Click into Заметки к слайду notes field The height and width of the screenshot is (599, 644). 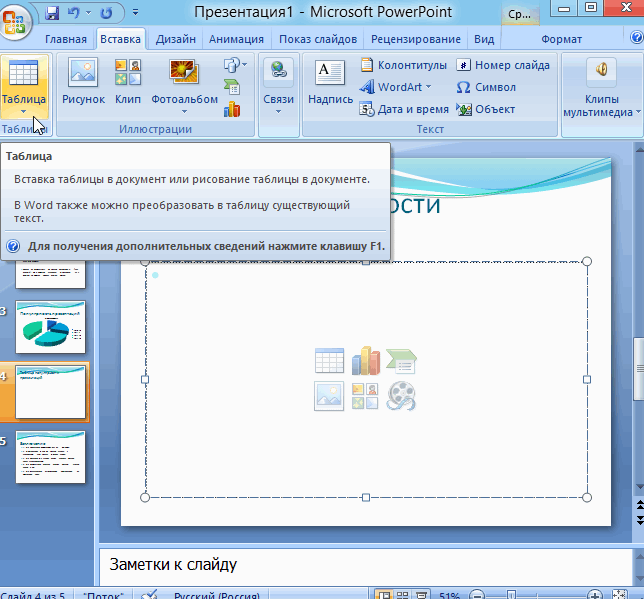click(365, 567)
